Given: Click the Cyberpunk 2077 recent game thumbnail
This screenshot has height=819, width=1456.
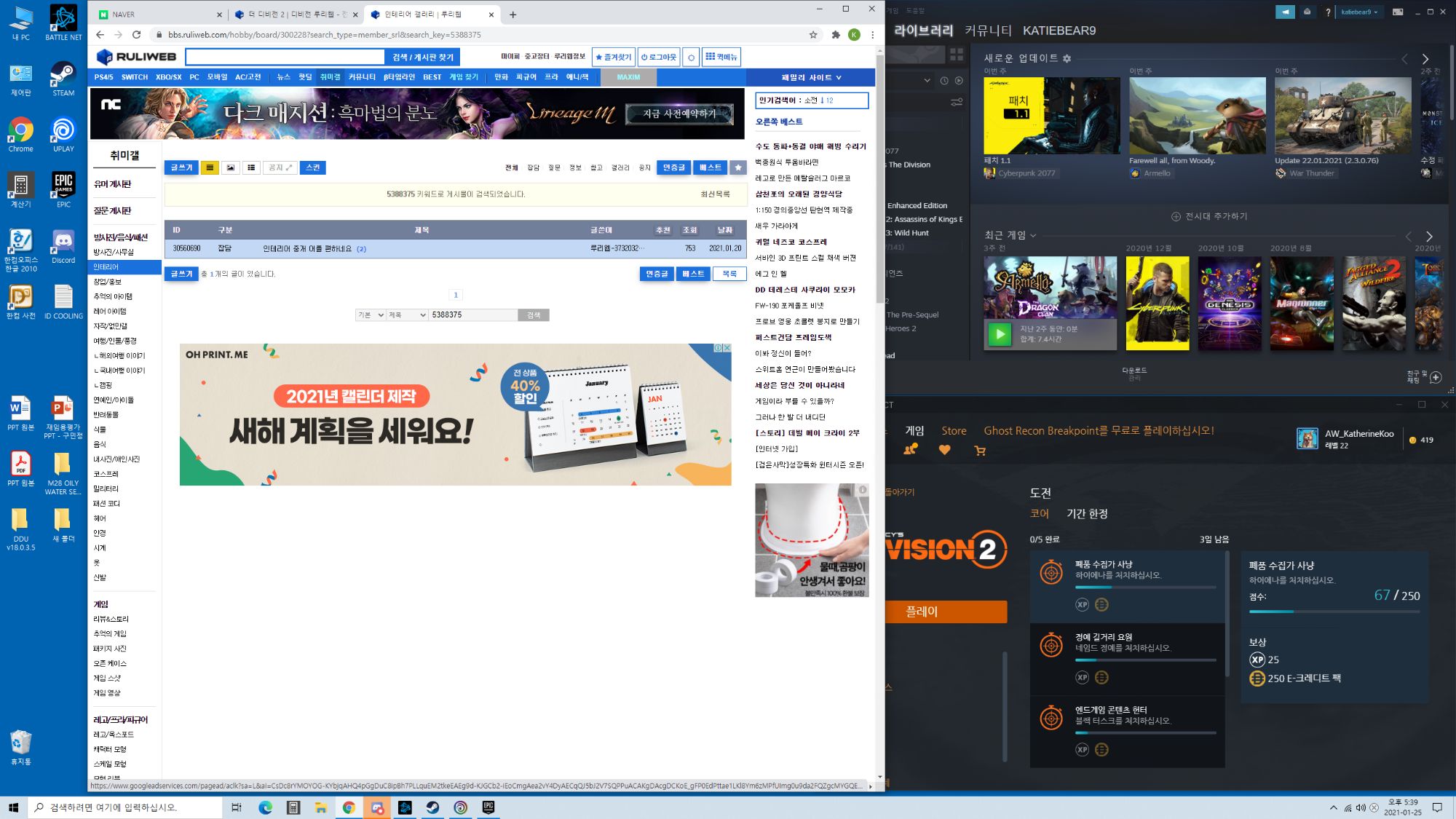Looking at the screenshot, I should click(x=1157, y=303).
